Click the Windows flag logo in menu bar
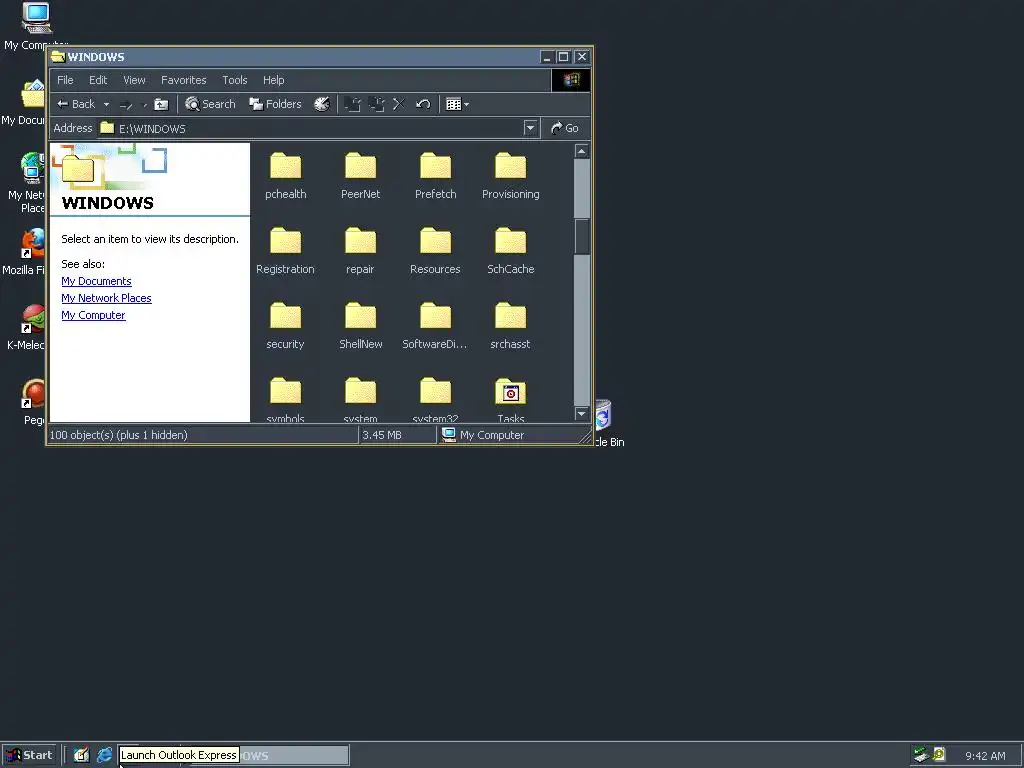This screenshot has width=1024, height=768. tap(571, 80)
